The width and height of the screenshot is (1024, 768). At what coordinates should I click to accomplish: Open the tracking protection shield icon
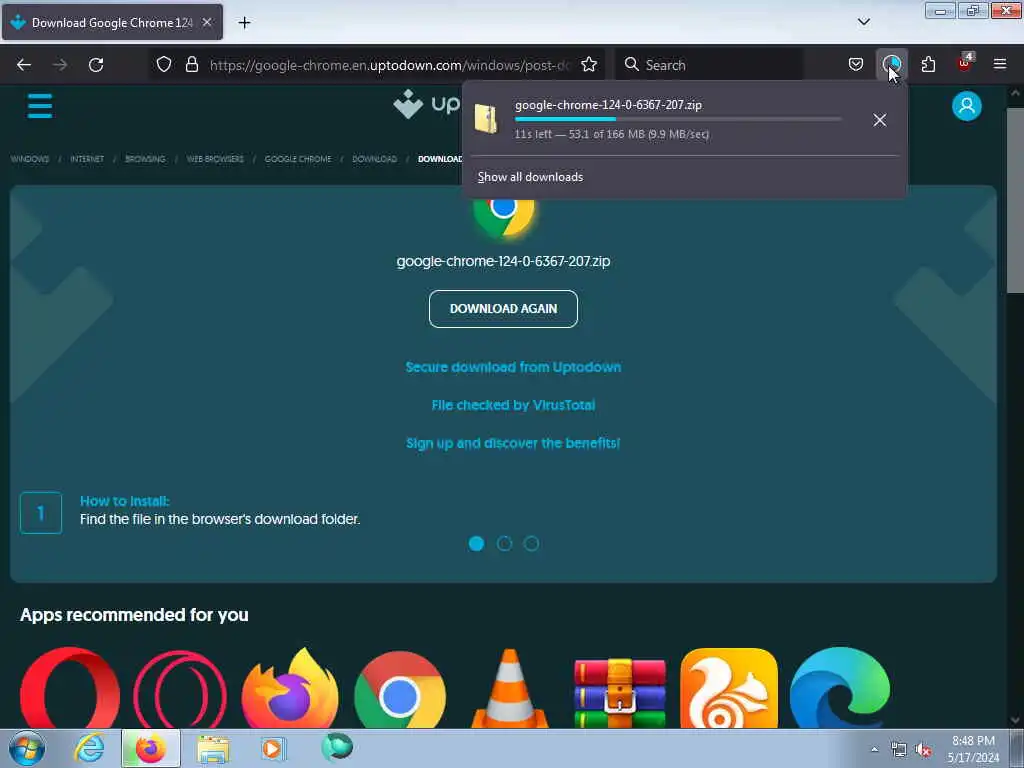pos(164,64)
